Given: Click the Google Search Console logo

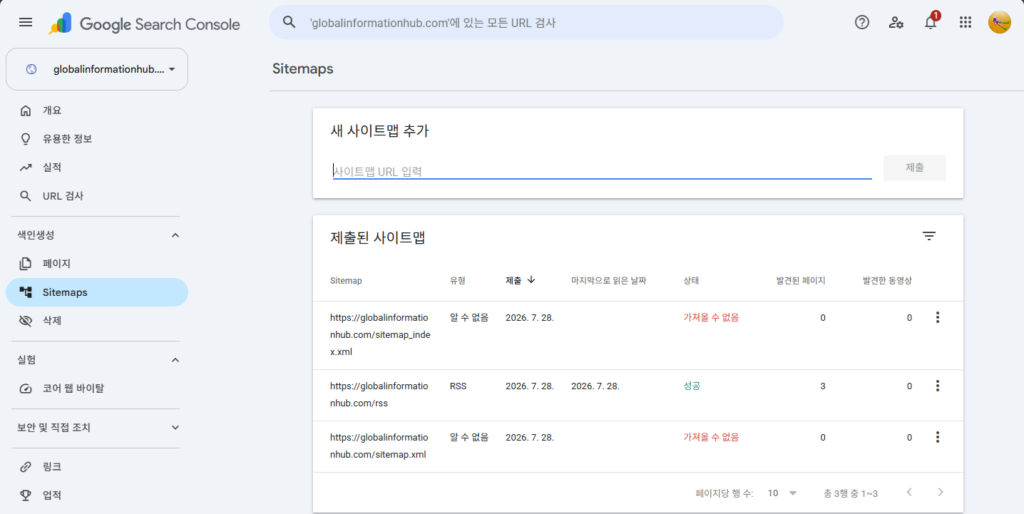Looking at the screenshot, I should (144, 24).
